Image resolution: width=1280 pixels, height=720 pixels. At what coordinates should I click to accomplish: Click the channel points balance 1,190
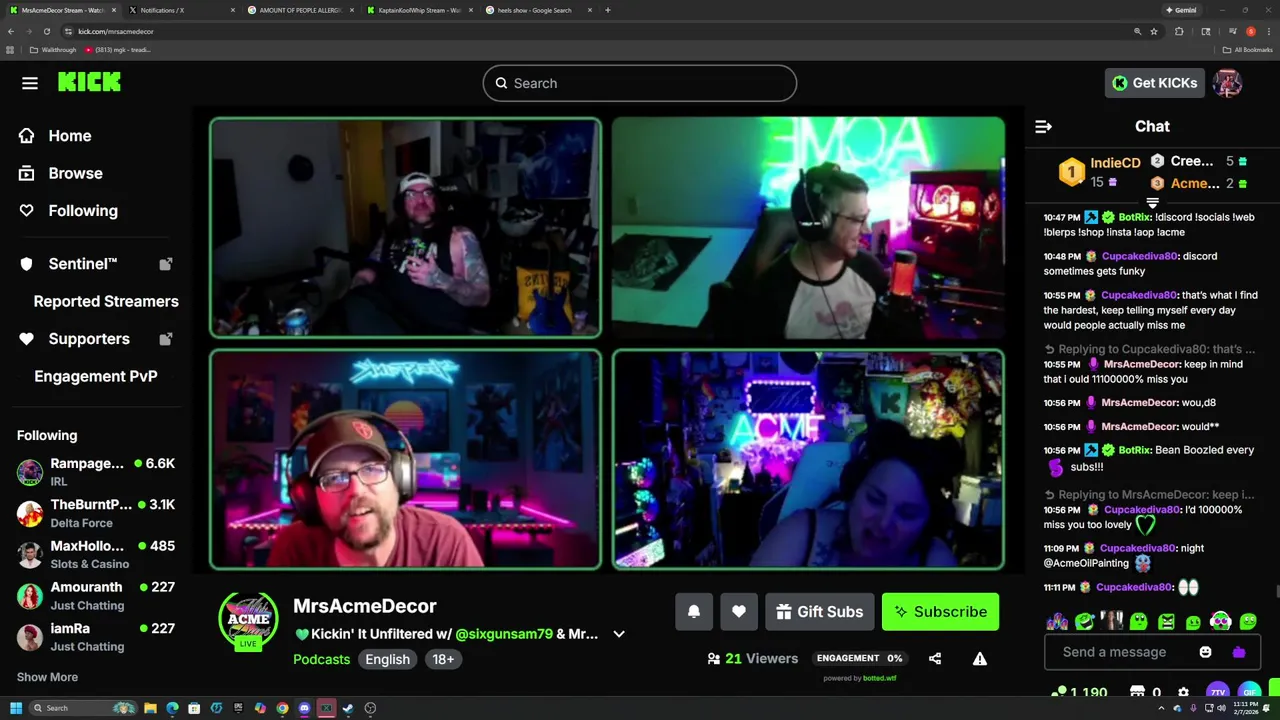tap(1080, 692)
